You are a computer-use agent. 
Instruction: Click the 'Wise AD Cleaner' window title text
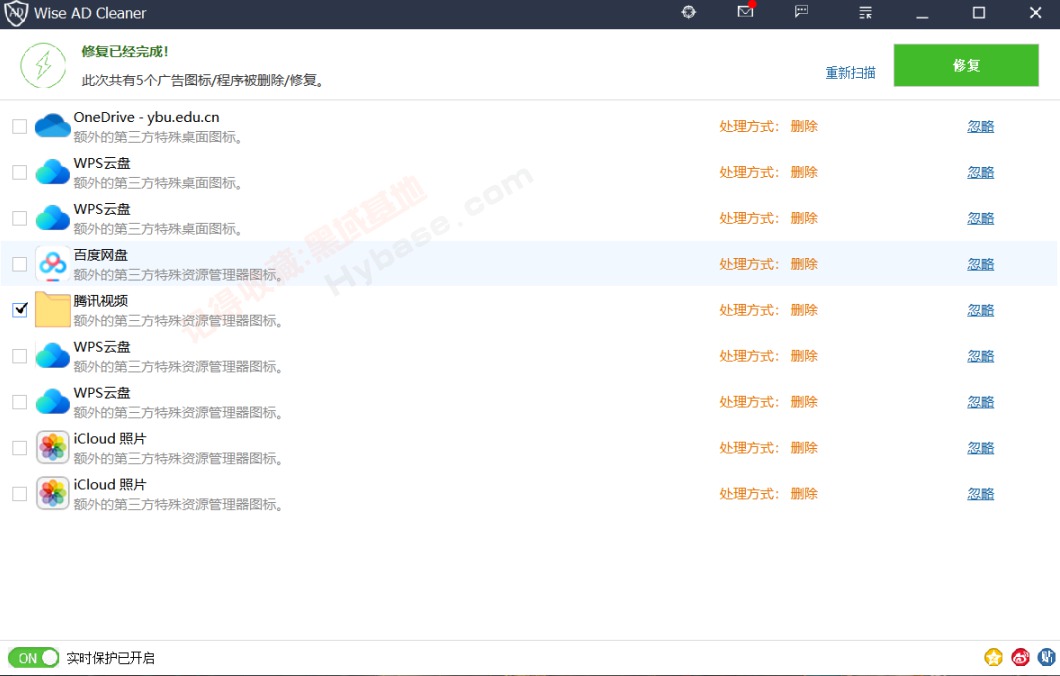click(x=90, y=13)
